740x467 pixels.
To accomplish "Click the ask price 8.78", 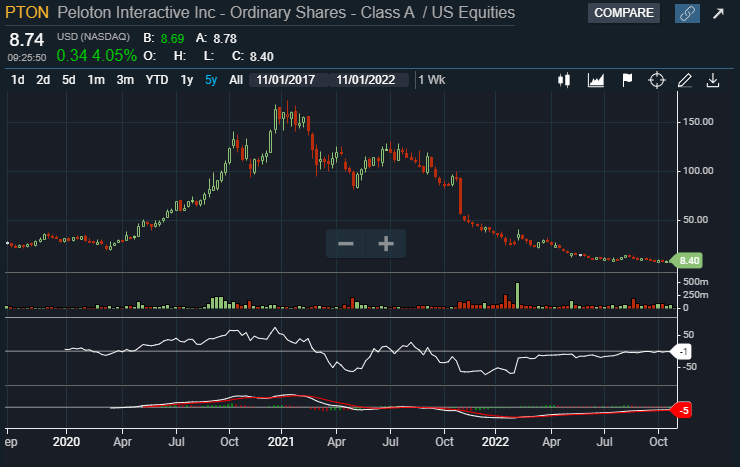I will point(225,39).
